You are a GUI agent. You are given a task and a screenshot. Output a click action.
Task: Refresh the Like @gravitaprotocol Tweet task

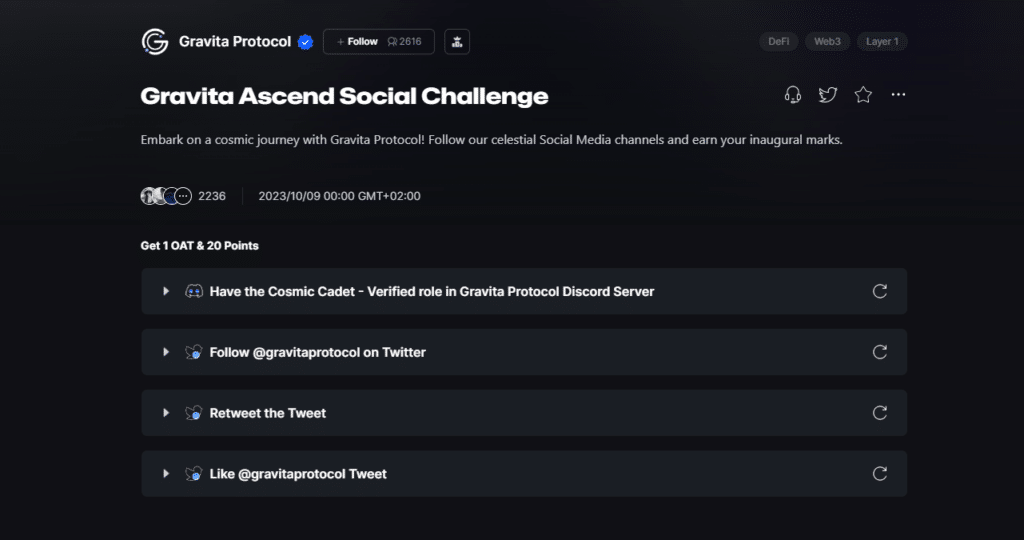(880, 473)
